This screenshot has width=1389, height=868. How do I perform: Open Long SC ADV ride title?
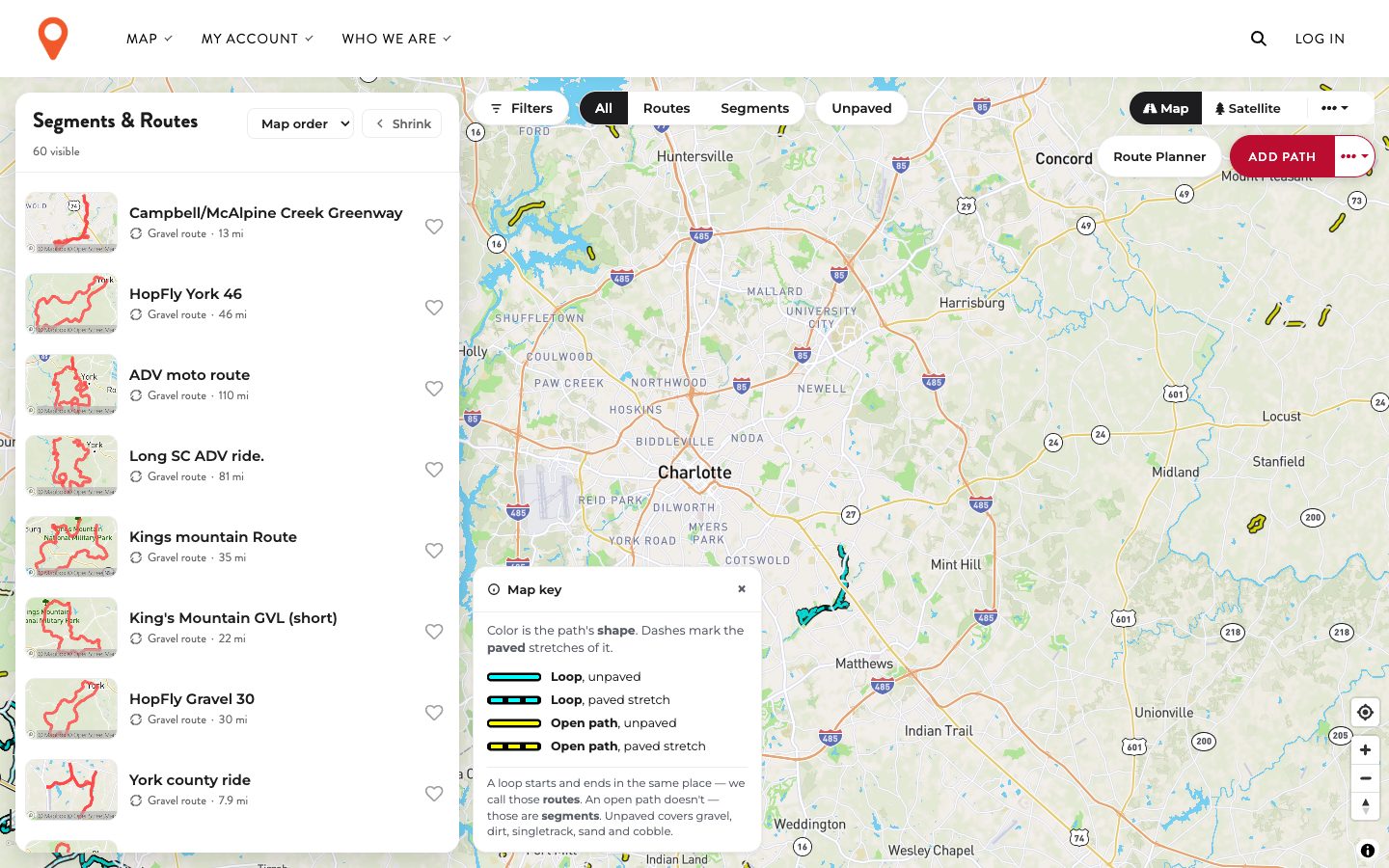pos(197,456)
